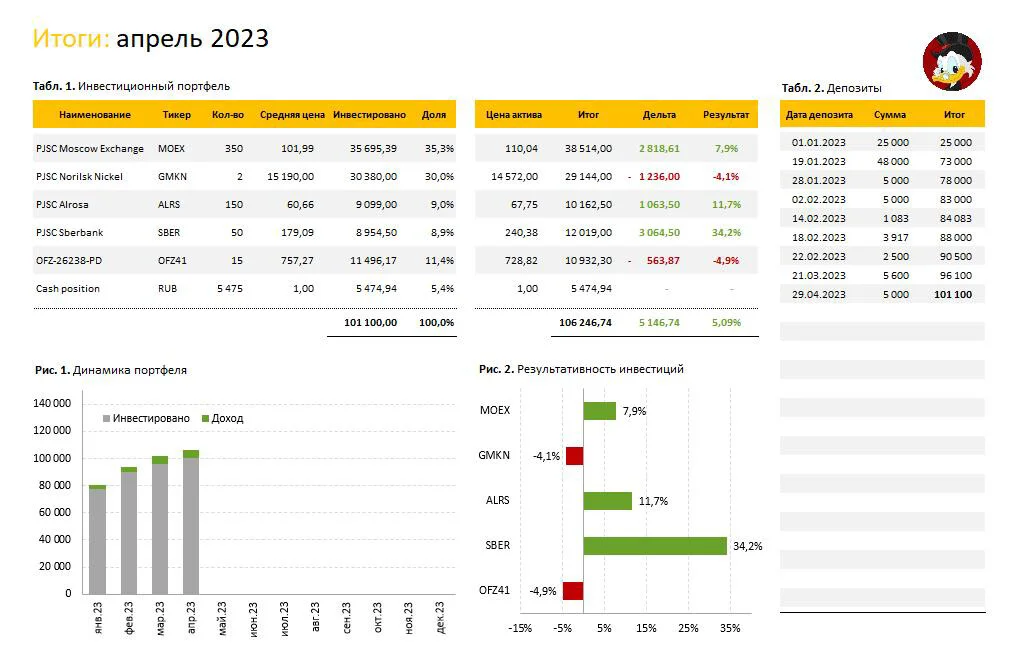The image size is (1024, 660).
Task: Click the PJSC Norilsk Nickel row name
Action: [x=79, y=177]
